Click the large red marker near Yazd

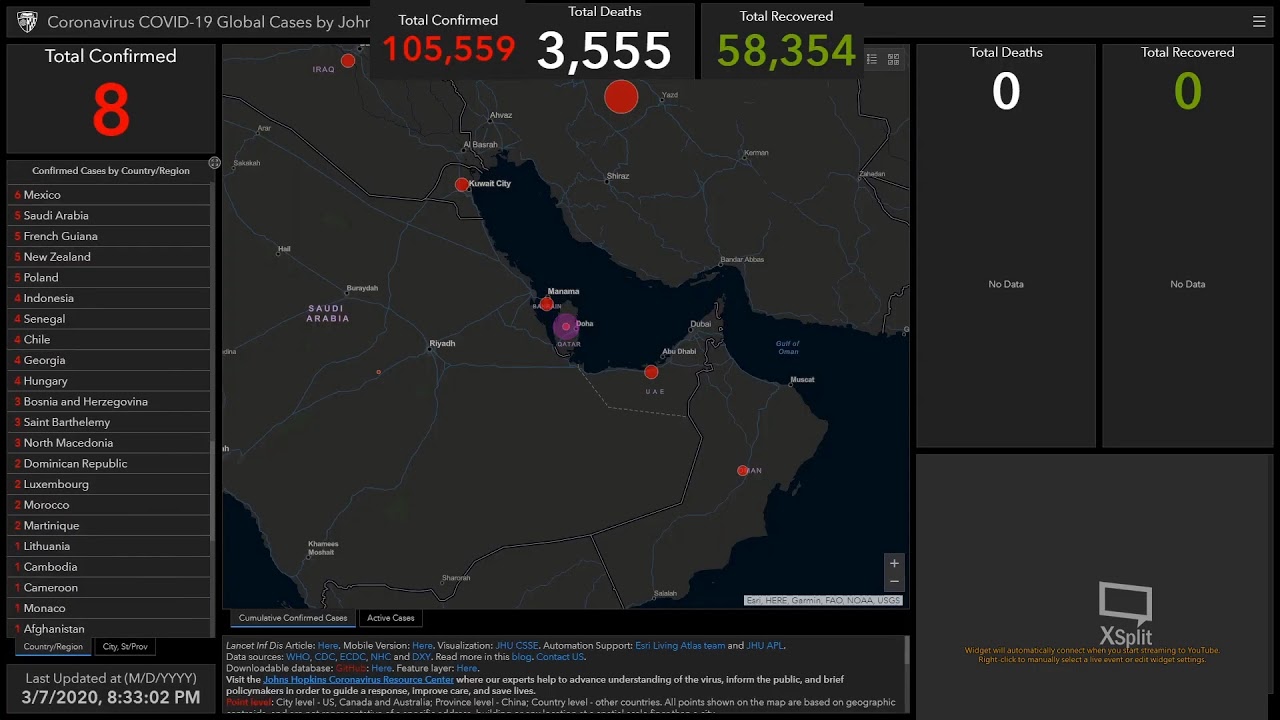pyautogui.click(x=621, y=97)
